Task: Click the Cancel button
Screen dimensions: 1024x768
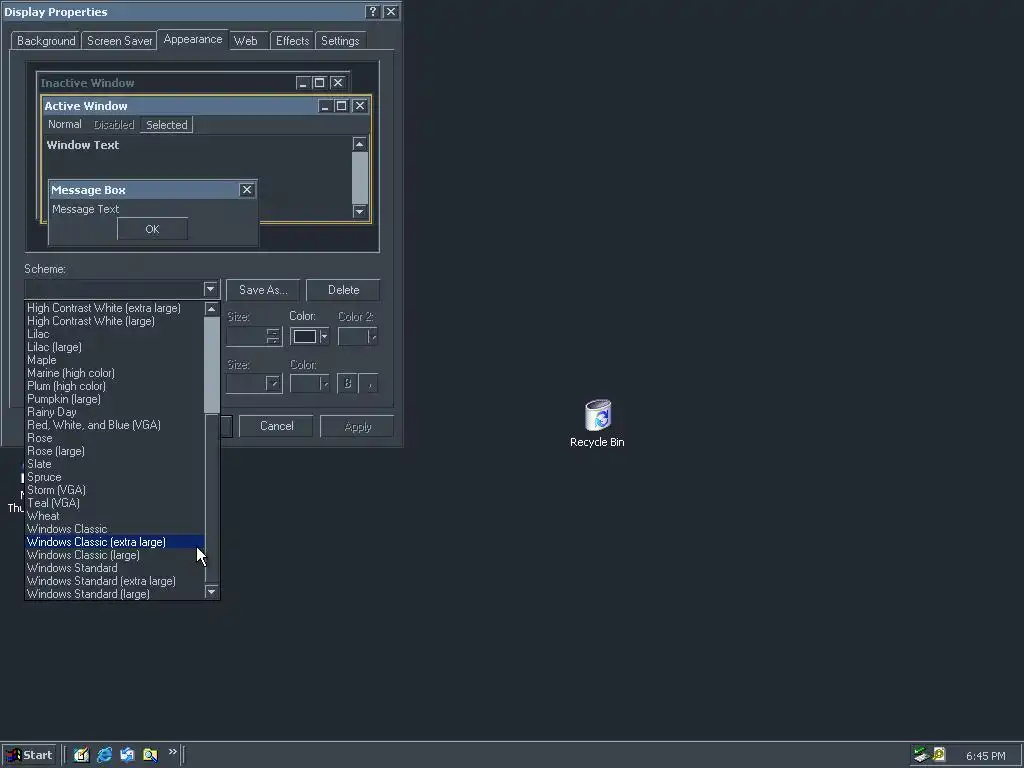Action: [277, 426]
